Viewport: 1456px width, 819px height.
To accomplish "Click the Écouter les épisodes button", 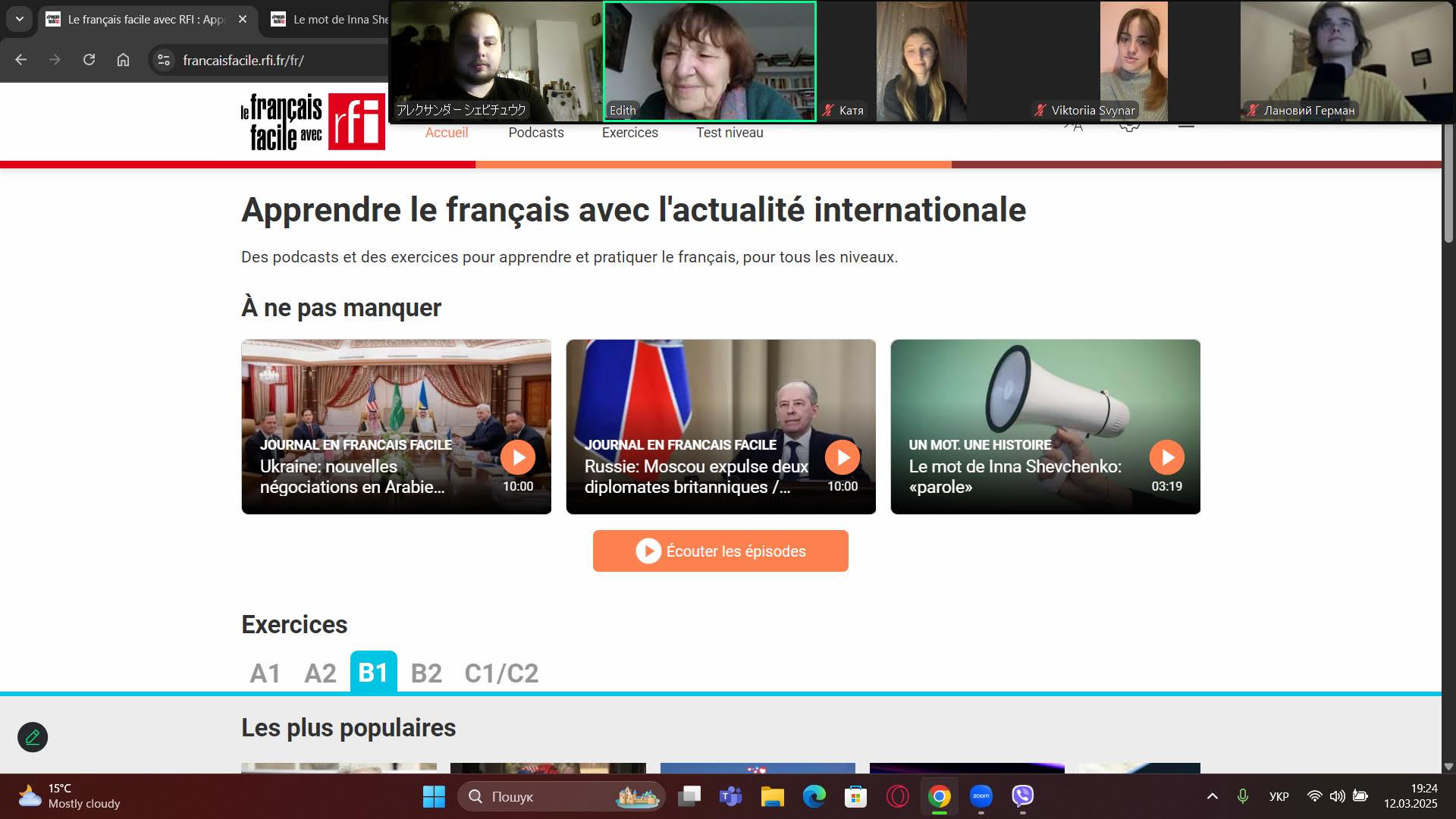I will click(x=720, y=551).
